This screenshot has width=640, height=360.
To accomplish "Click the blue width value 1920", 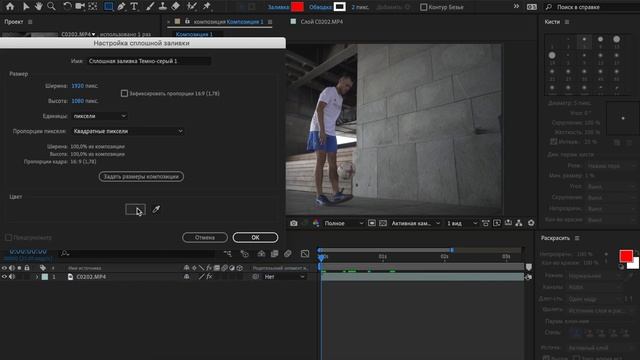I will pyautogui.click(x=78, y=86).
